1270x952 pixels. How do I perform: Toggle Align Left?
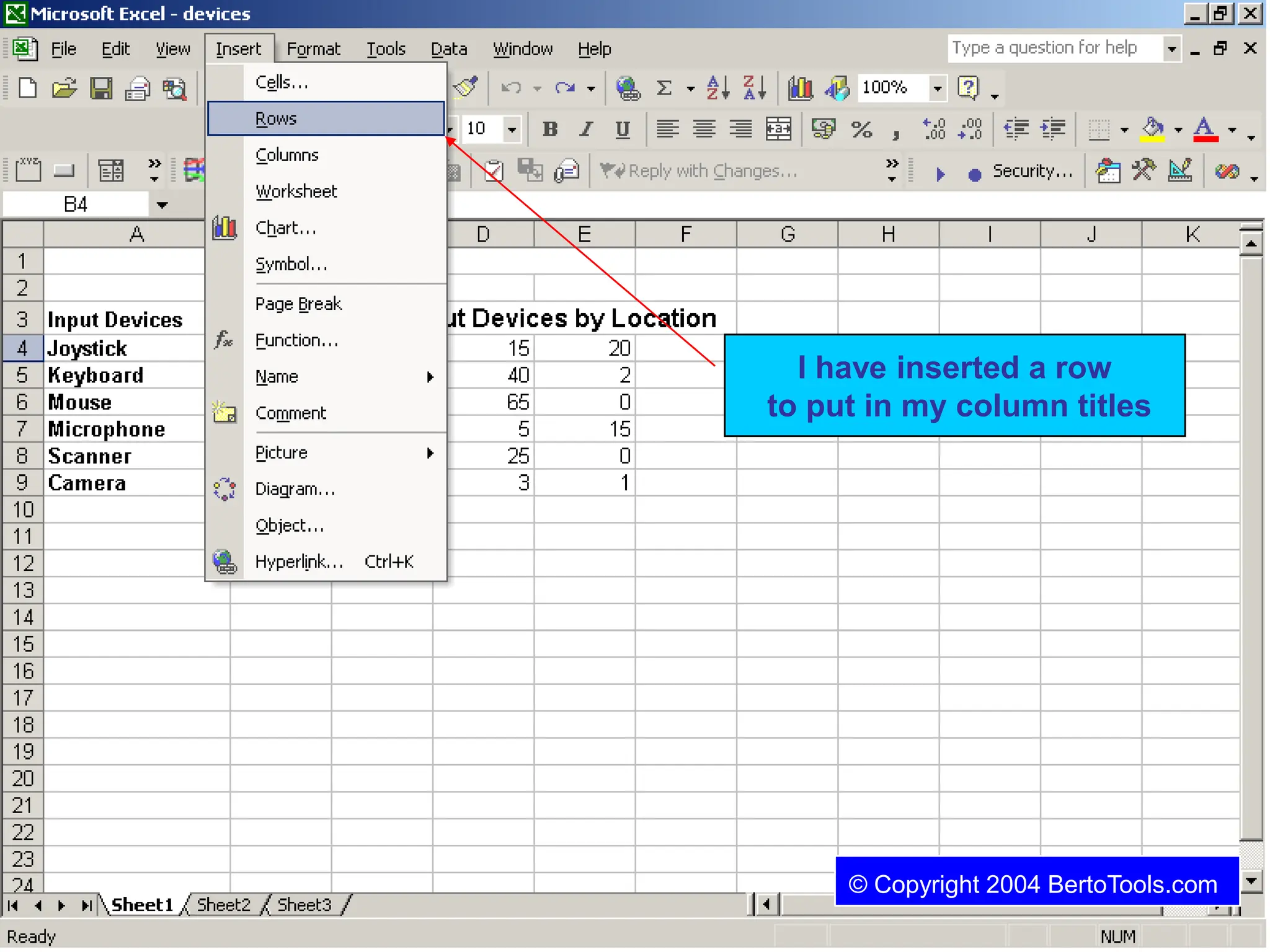pyautogui.click(x=668, y=130)
